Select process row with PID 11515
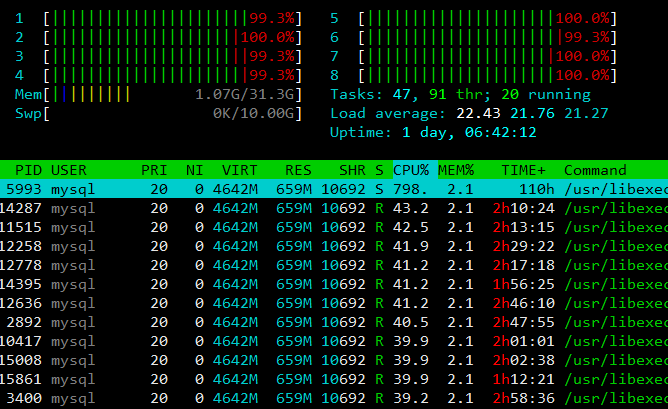This screenshot has width=668, height=409. tap(334, 227)
